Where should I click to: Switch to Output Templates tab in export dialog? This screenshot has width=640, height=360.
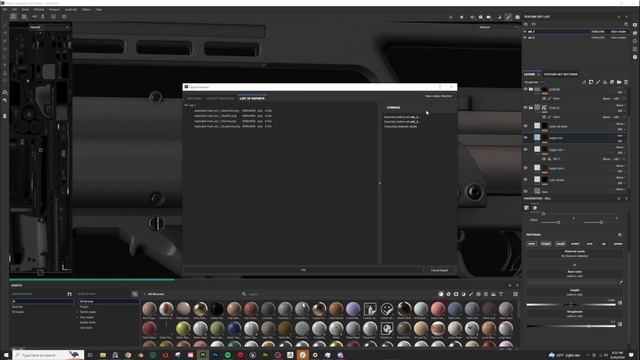click(220, 98)
